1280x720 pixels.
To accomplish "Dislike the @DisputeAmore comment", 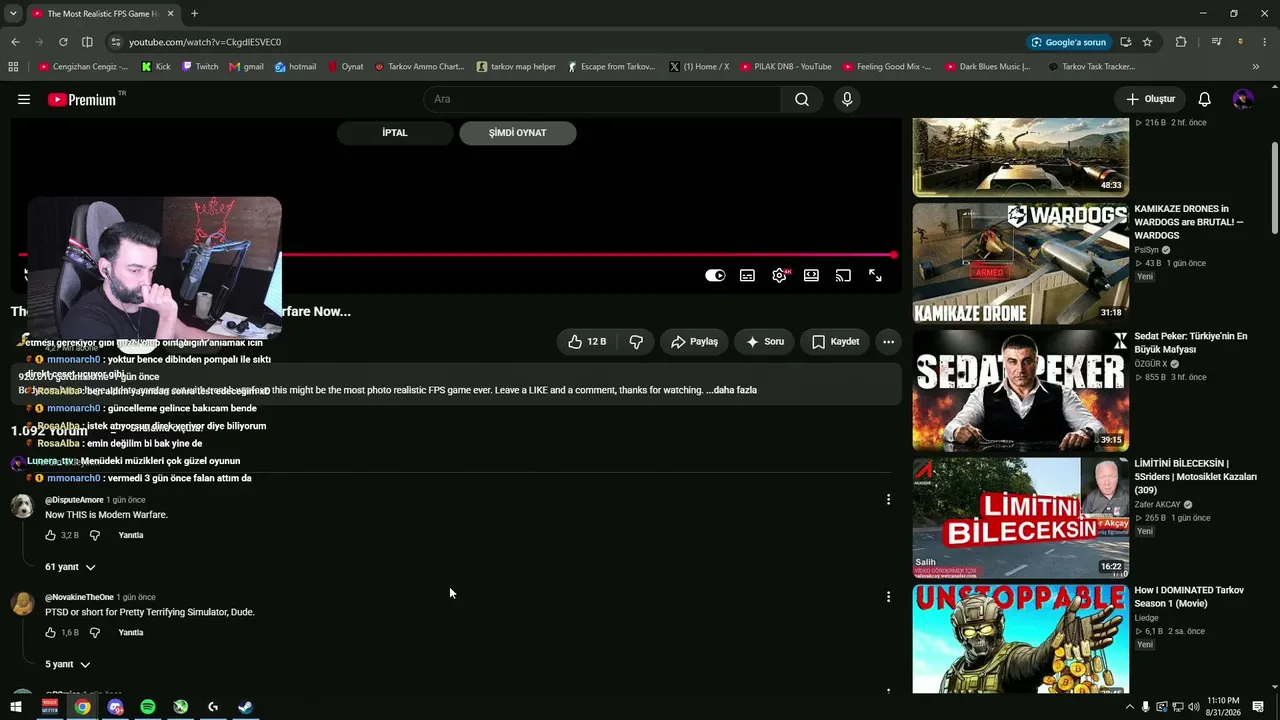I will click(95, 535).
